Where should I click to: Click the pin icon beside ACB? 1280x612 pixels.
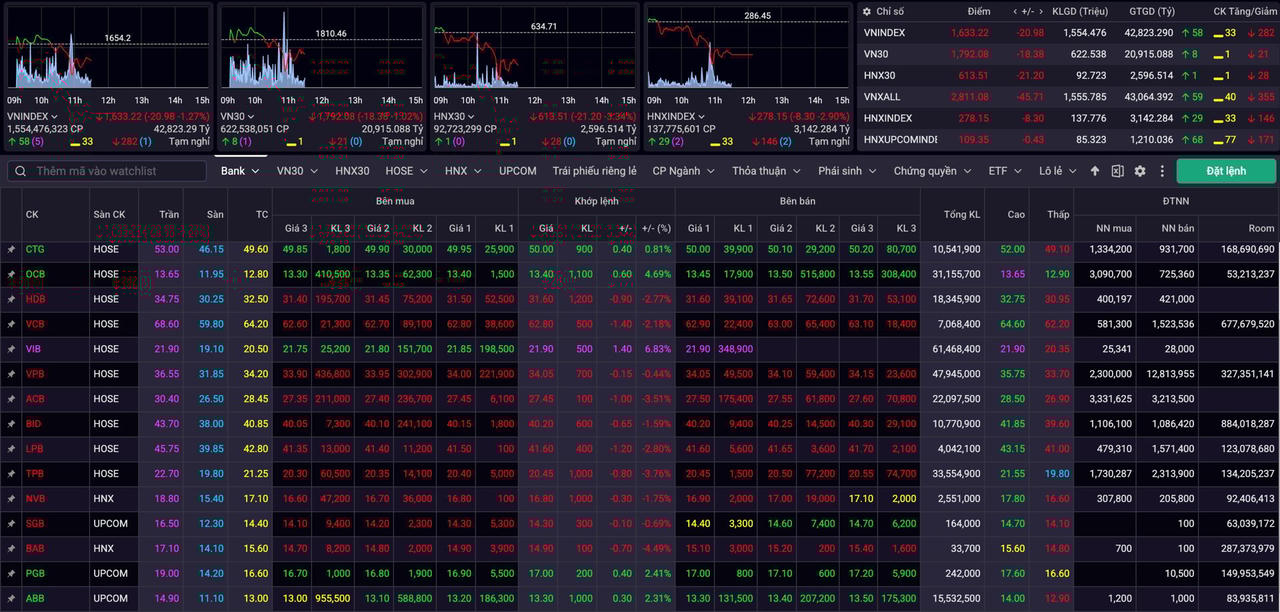(11, 399)
